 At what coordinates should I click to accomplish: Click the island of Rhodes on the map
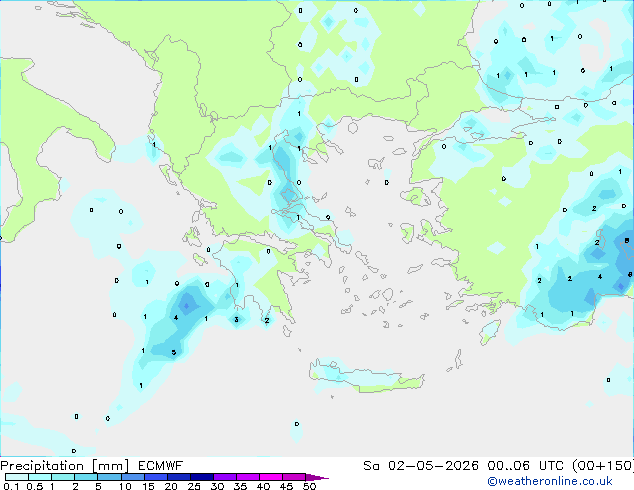(x=490, y=332)
